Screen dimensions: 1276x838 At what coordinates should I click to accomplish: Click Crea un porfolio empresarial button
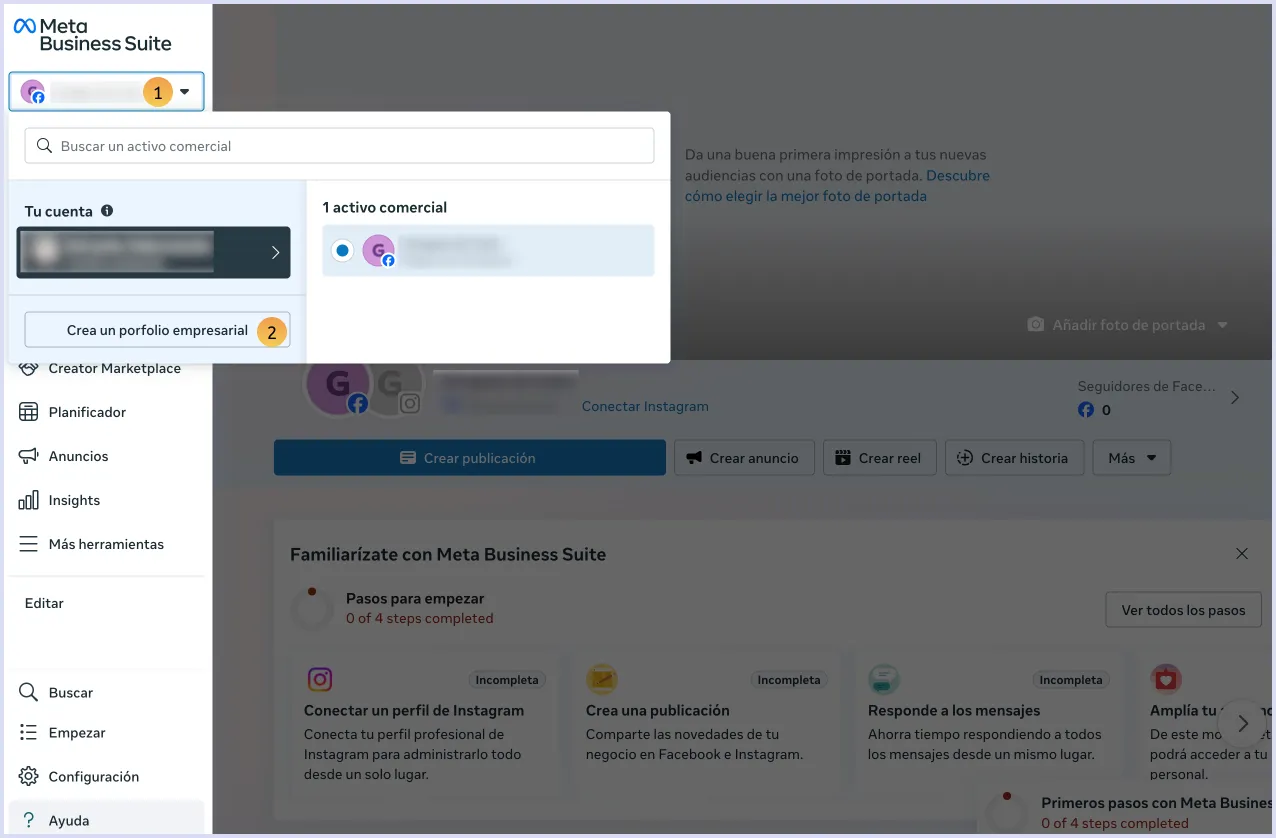(157, 330)
